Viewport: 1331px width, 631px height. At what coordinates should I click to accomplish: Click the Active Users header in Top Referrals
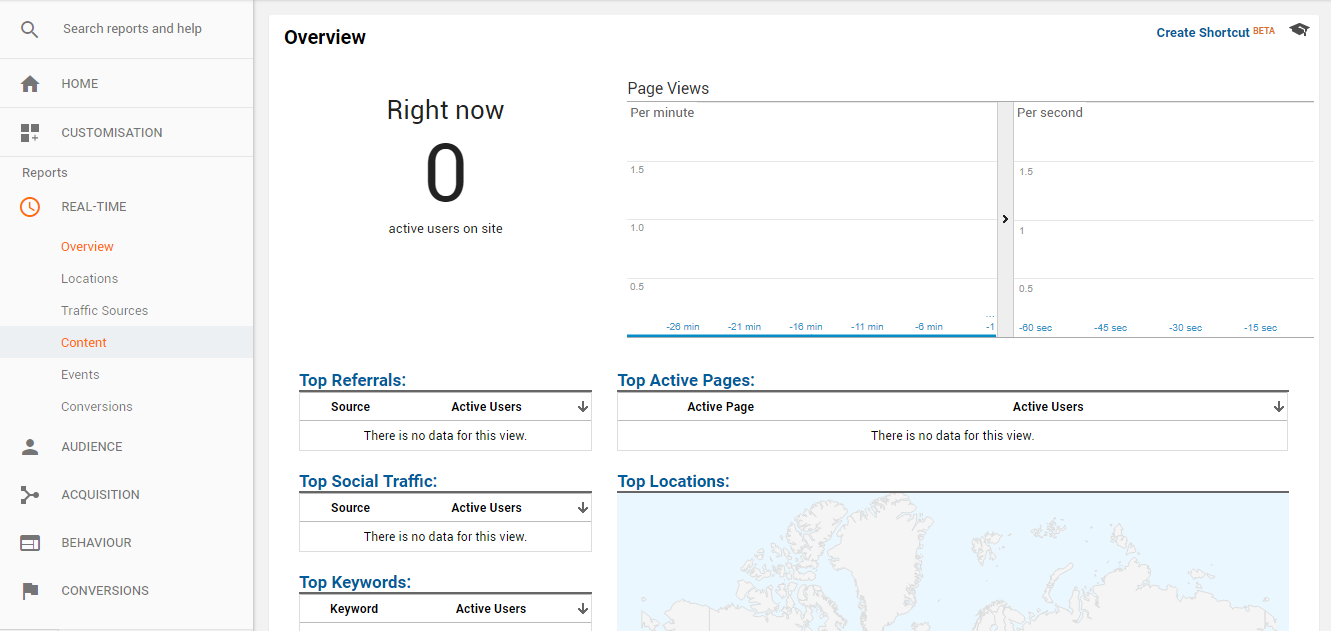tap(486, 407)
